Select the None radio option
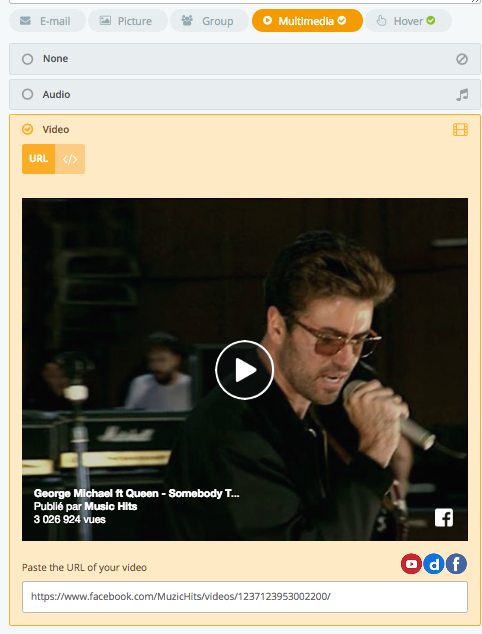This screenshot has height=634, width=482. pos(27,59)
